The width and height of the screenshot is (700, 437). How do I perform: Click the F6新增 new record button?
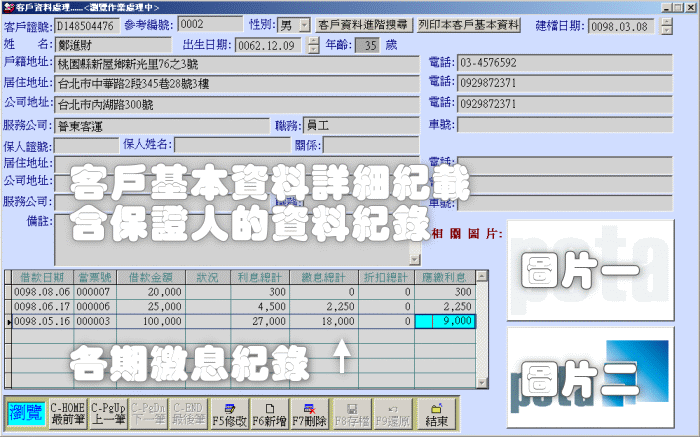coord(269,414)
